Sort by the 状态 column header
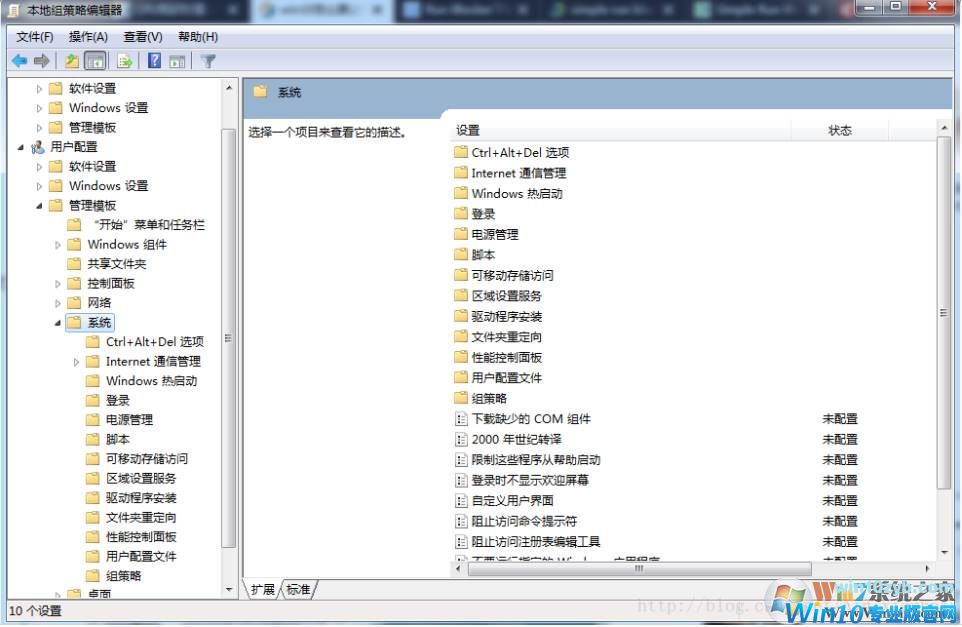This screenshot has width=962, height=627. point(839,130)
